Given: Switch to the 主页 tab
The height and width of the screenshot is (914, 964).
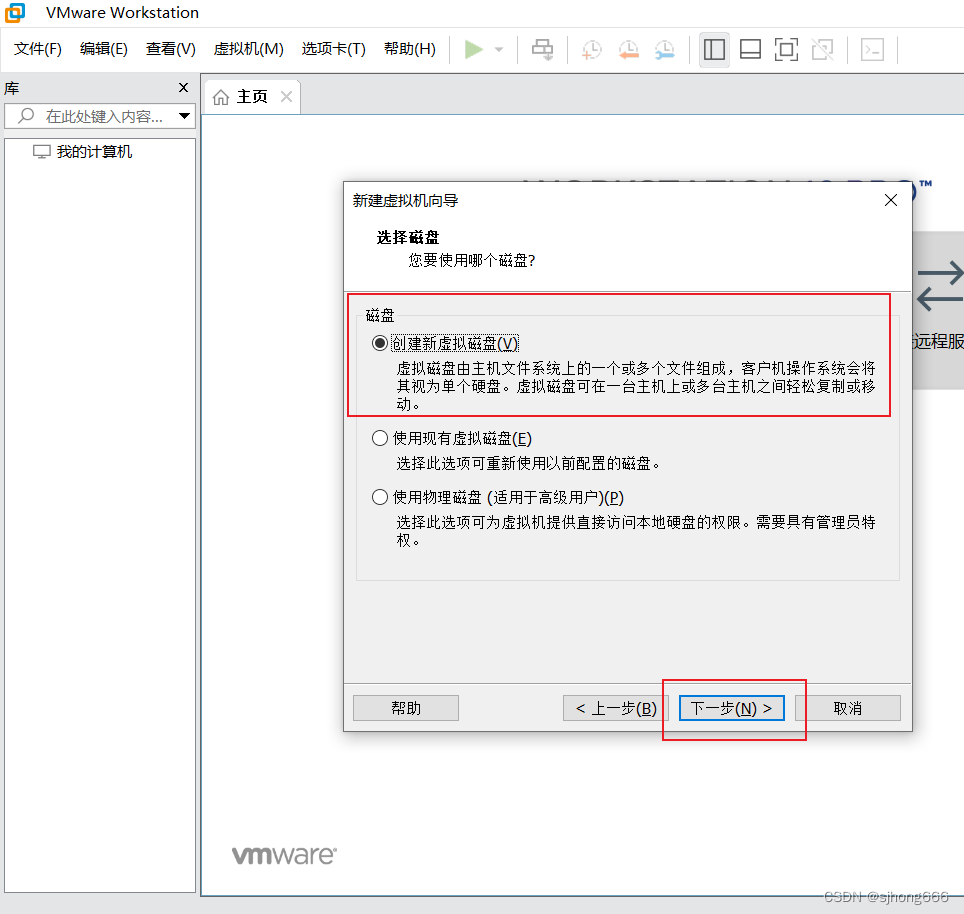Looking at the screenshot, I should pos(252,97).
